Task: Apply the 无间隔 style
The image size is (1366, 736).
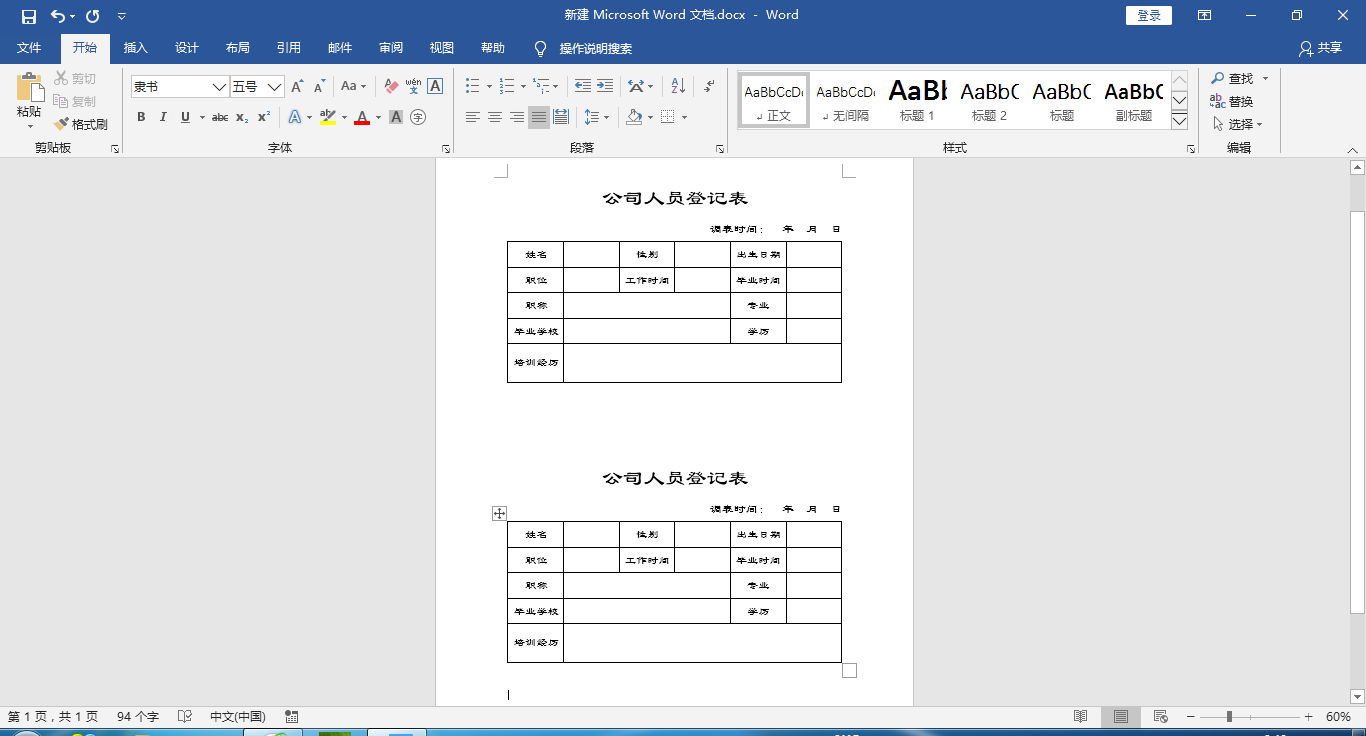Action: 846,100
